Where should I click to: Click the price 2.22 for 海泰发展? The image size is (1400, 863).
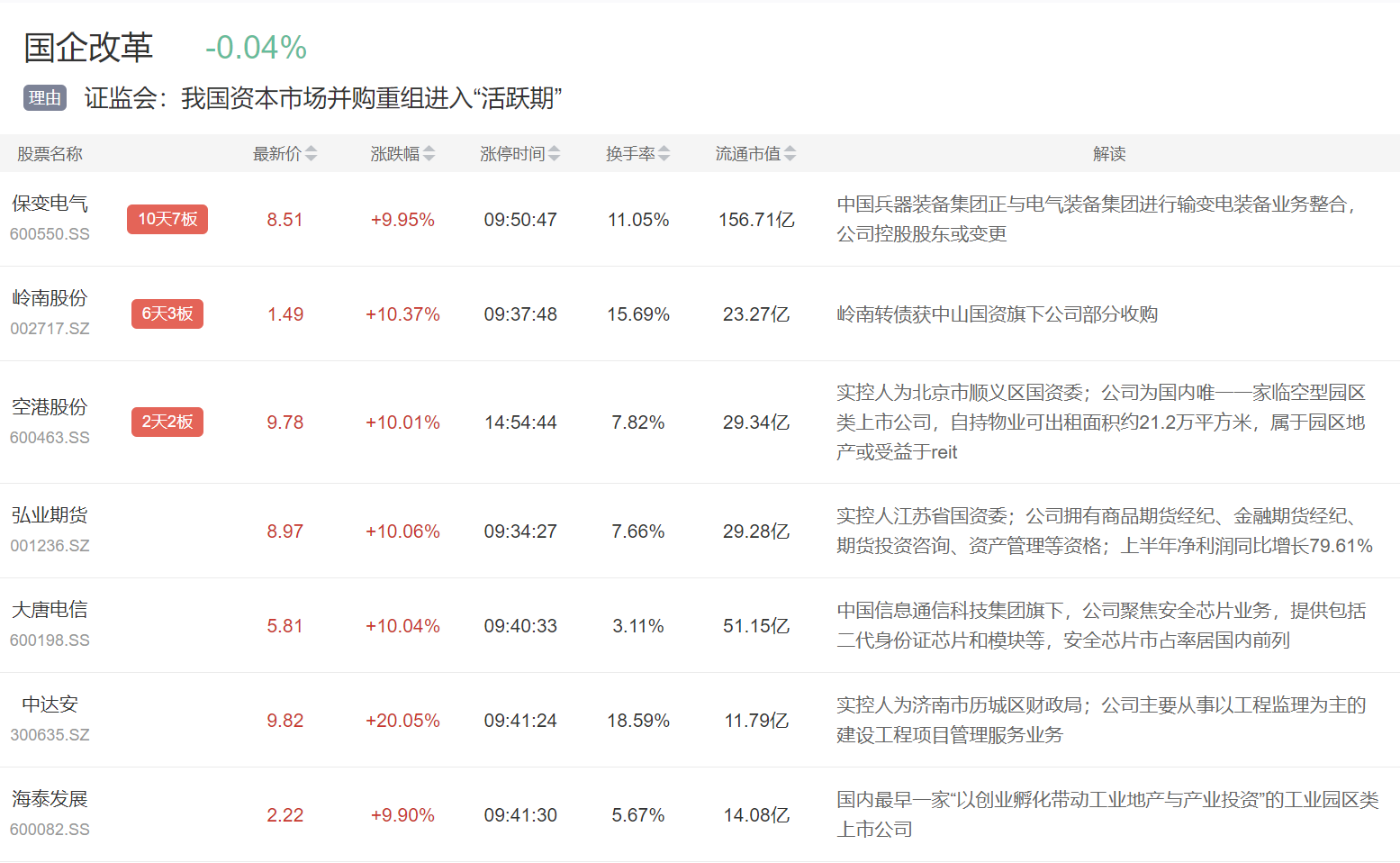[285, 815]
